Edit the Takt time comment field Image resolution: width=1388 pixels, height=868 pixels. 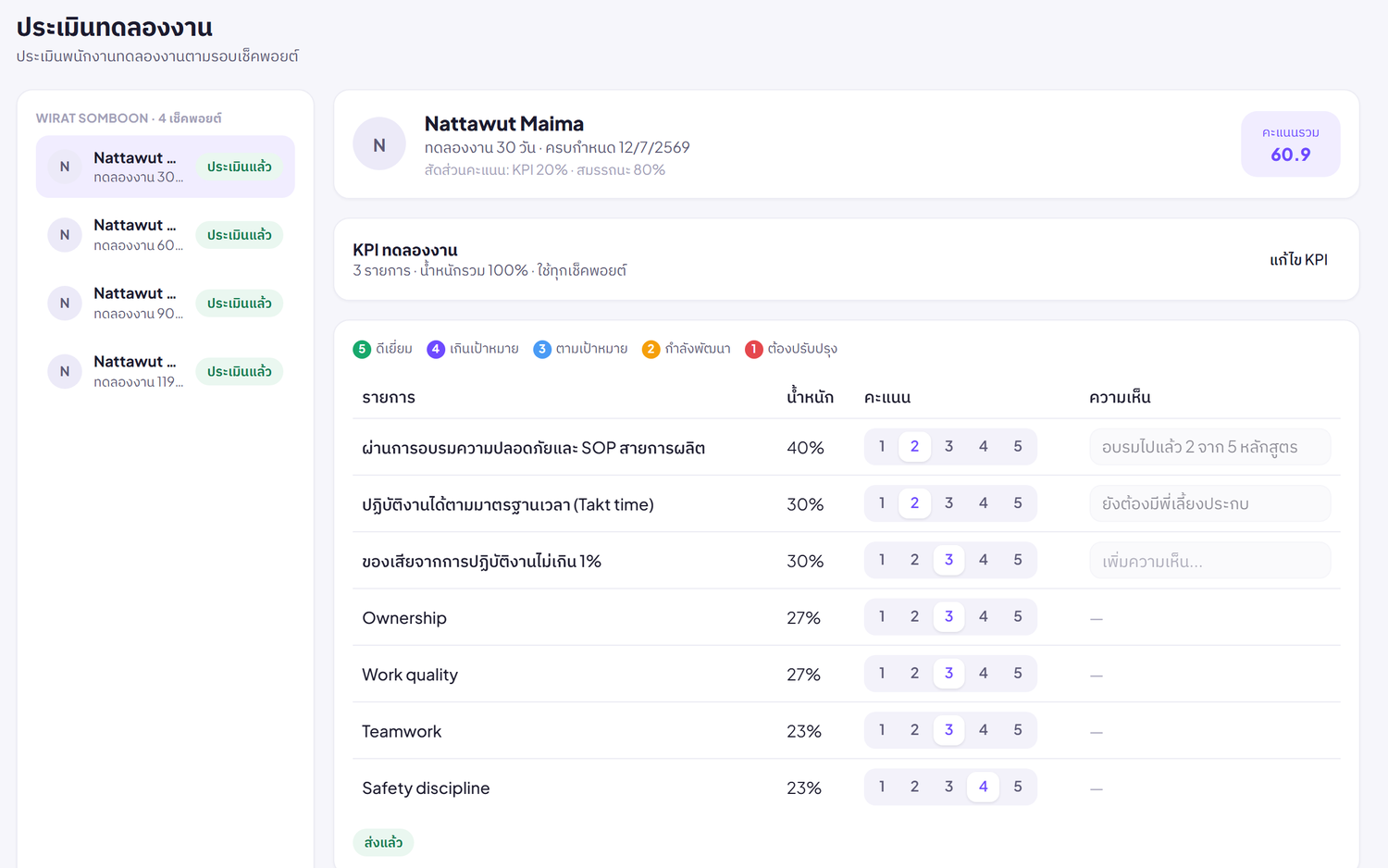(x=1210, y=503)
